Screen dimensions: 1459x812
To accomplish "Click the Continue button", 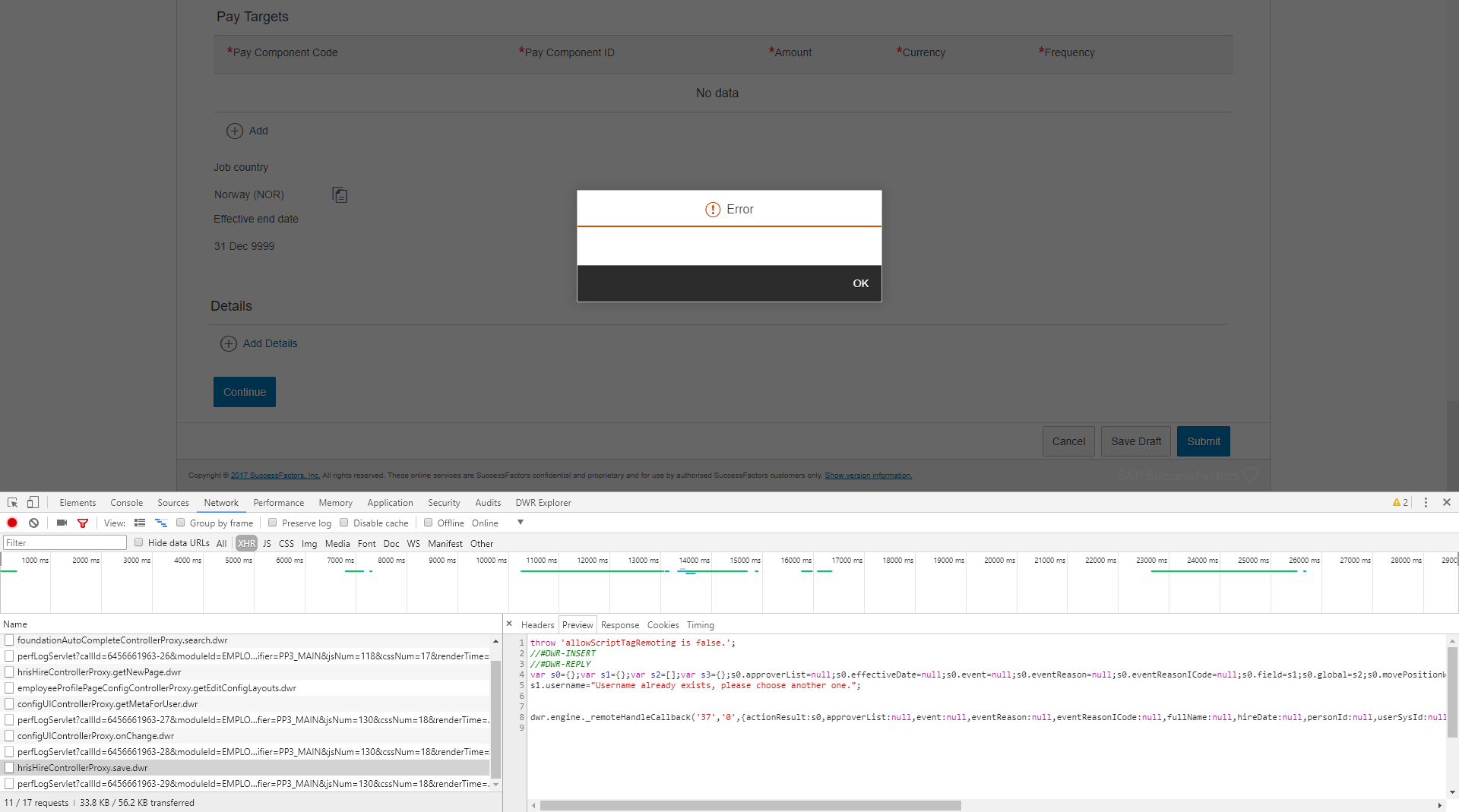I will pos(245,392).
